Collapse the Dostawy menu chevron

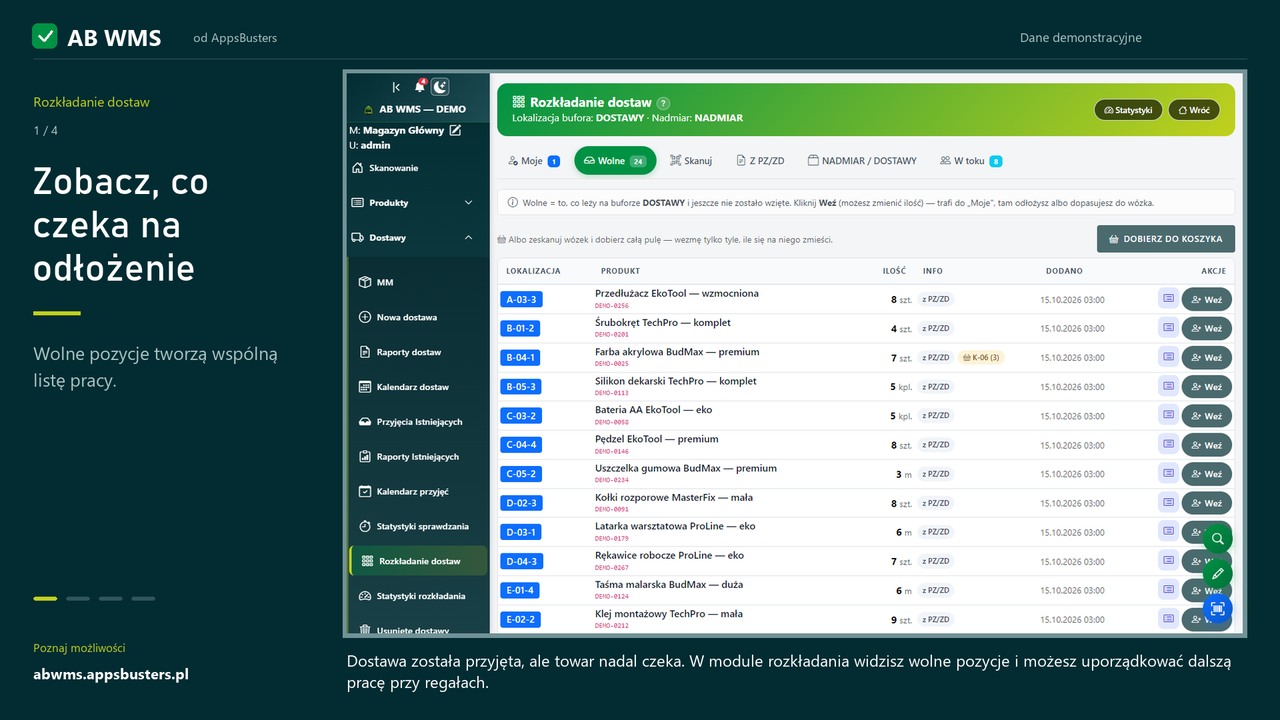(468, 238)
